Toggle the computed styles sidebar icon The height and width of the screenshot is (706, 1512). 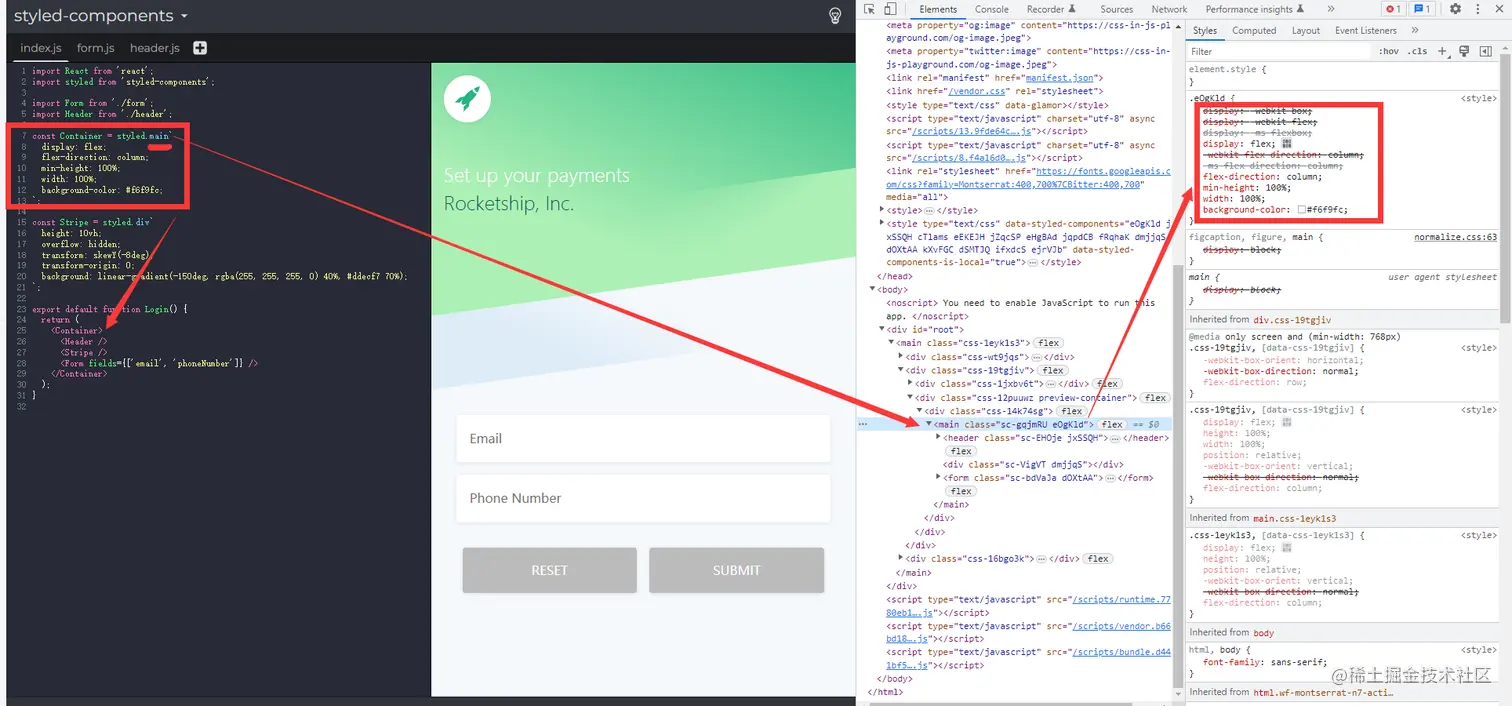[1485, 51]
